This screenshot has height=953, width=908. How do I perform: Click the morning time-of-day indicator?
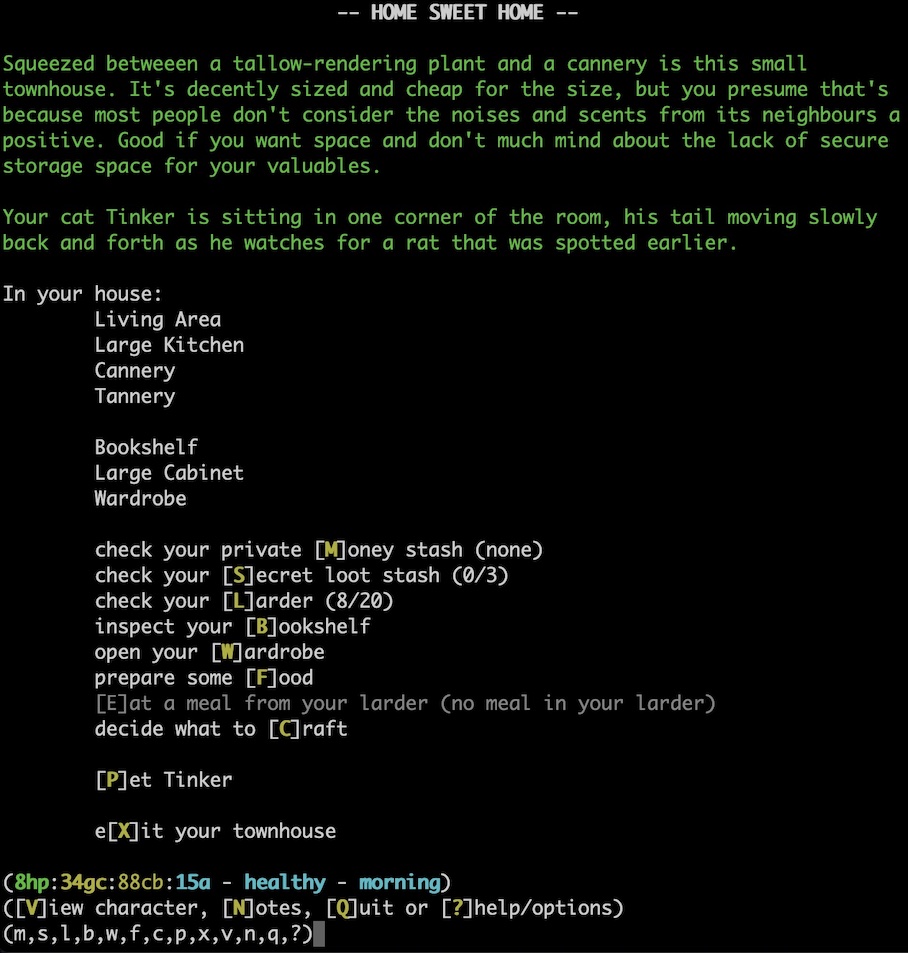[400, 883]
